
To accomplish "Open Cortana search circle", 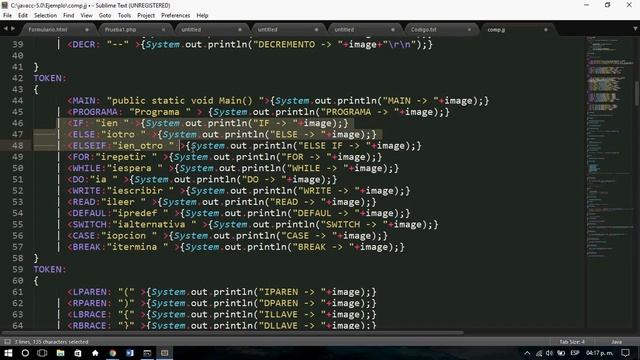I will point(25,353).
